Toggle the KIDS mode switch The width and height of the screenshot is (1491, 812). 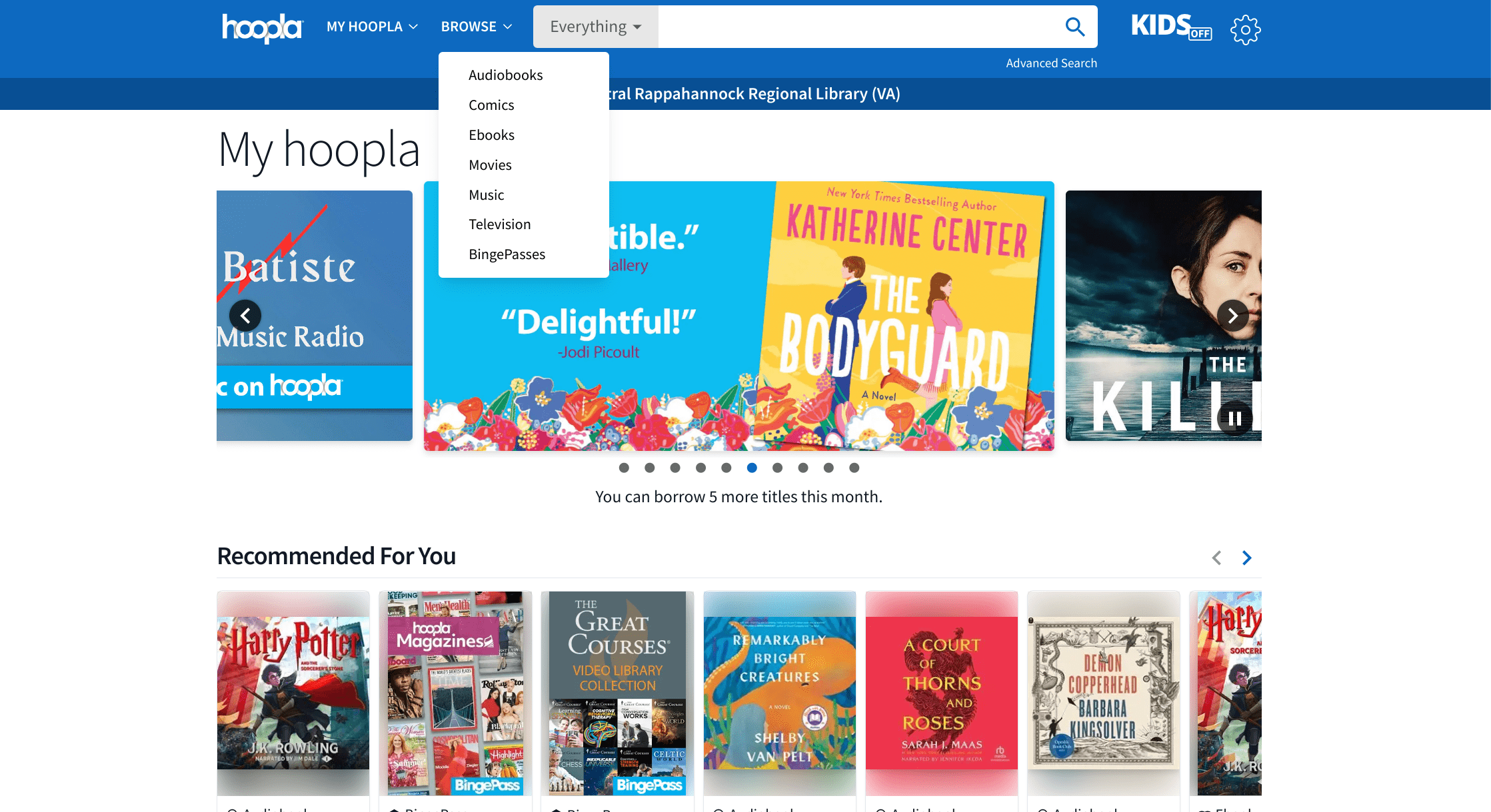point(1171,27)
